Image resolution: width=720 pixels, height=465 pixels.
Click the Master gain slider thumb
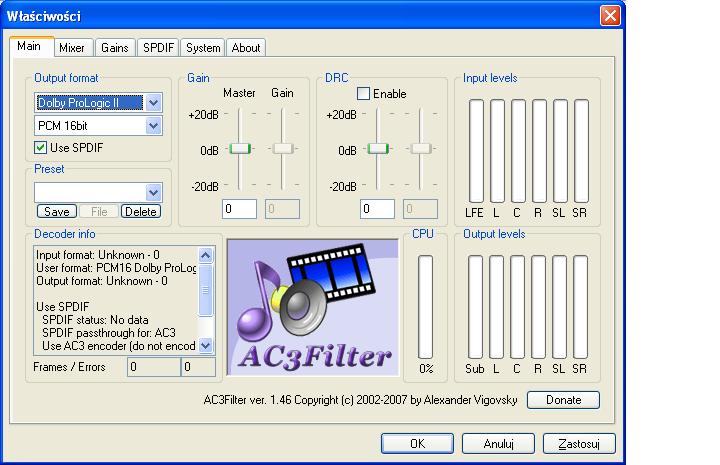click(x=240, y=149)
